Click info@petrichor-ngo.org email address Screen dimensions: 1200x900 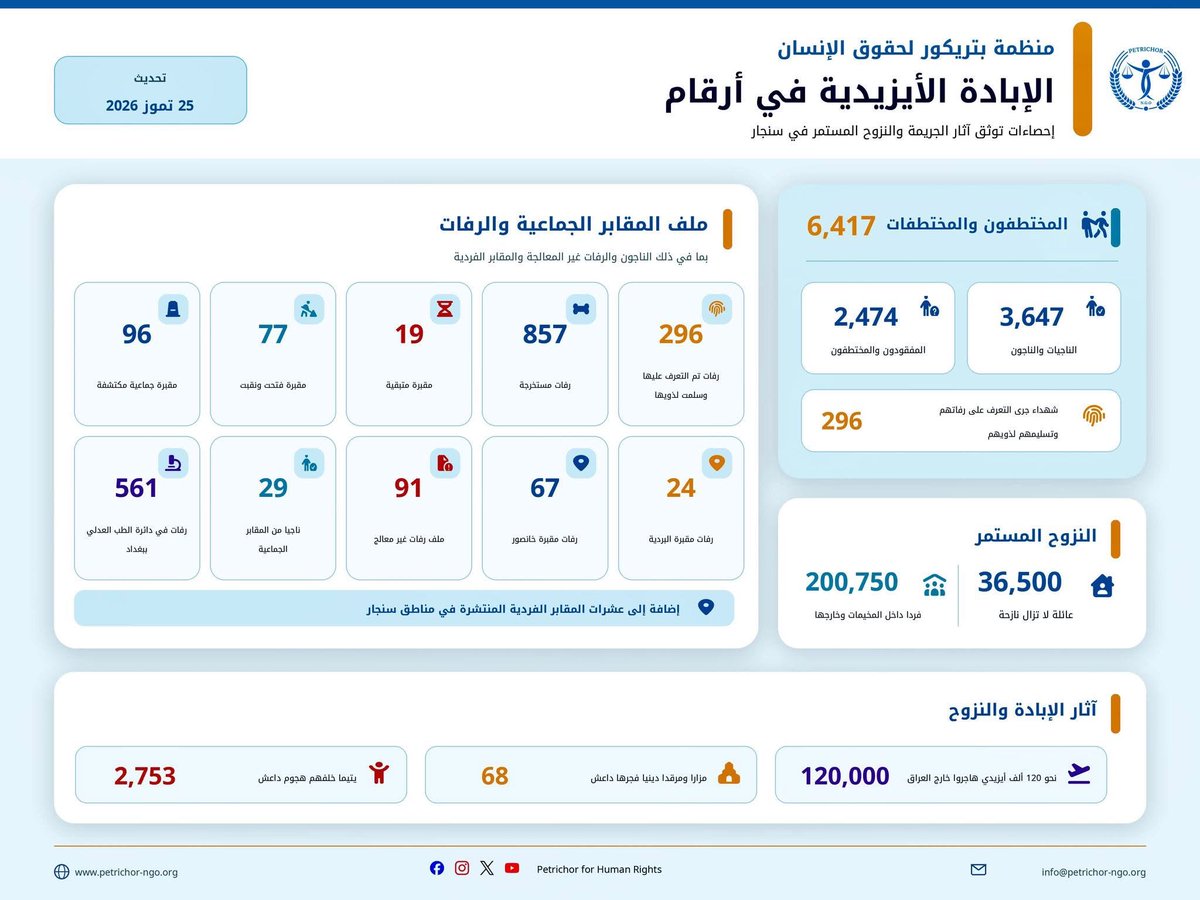click(1093, 872)
